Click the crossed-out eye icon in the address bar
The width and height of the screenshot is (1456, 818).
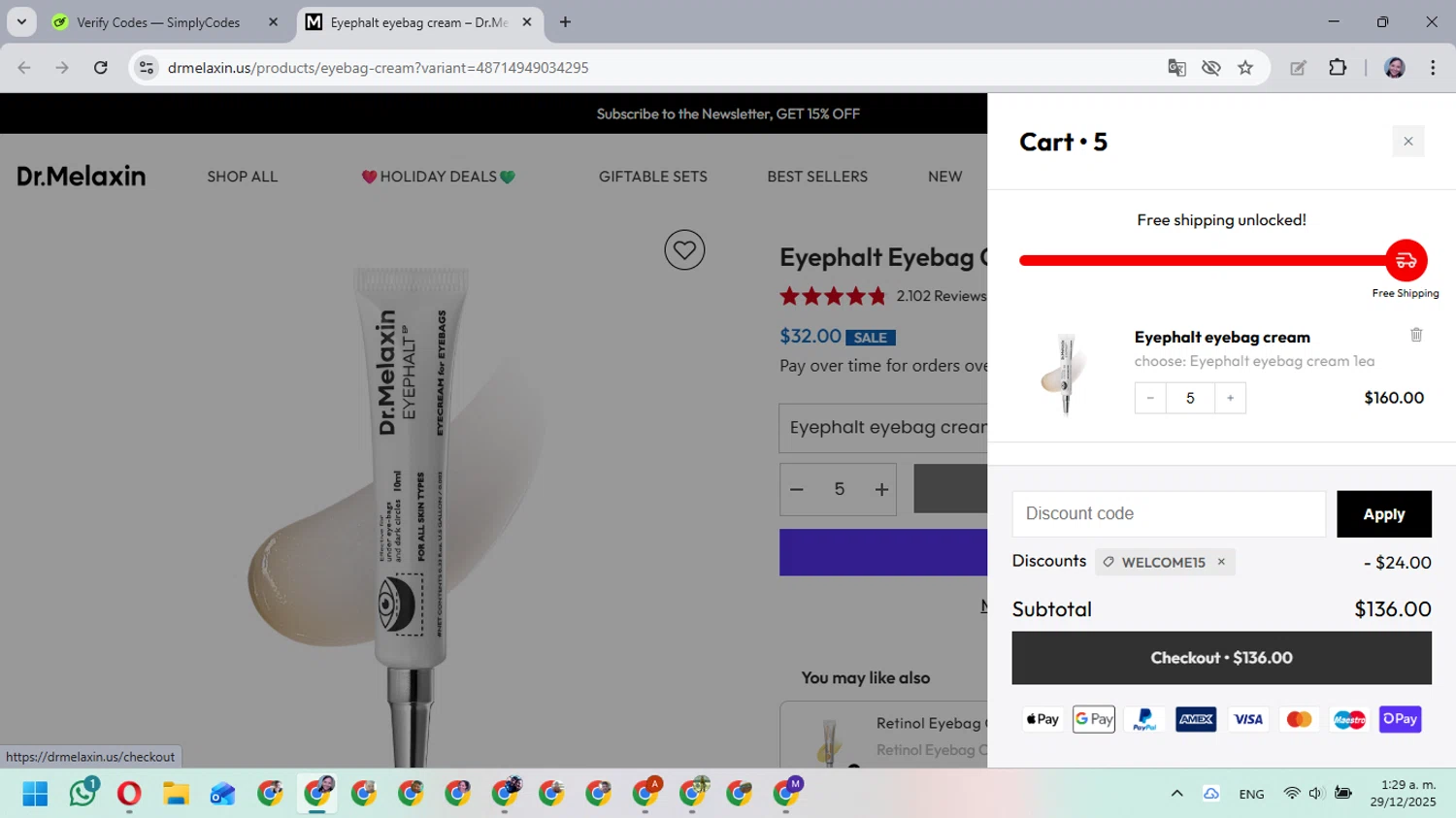click(1210, 68)
